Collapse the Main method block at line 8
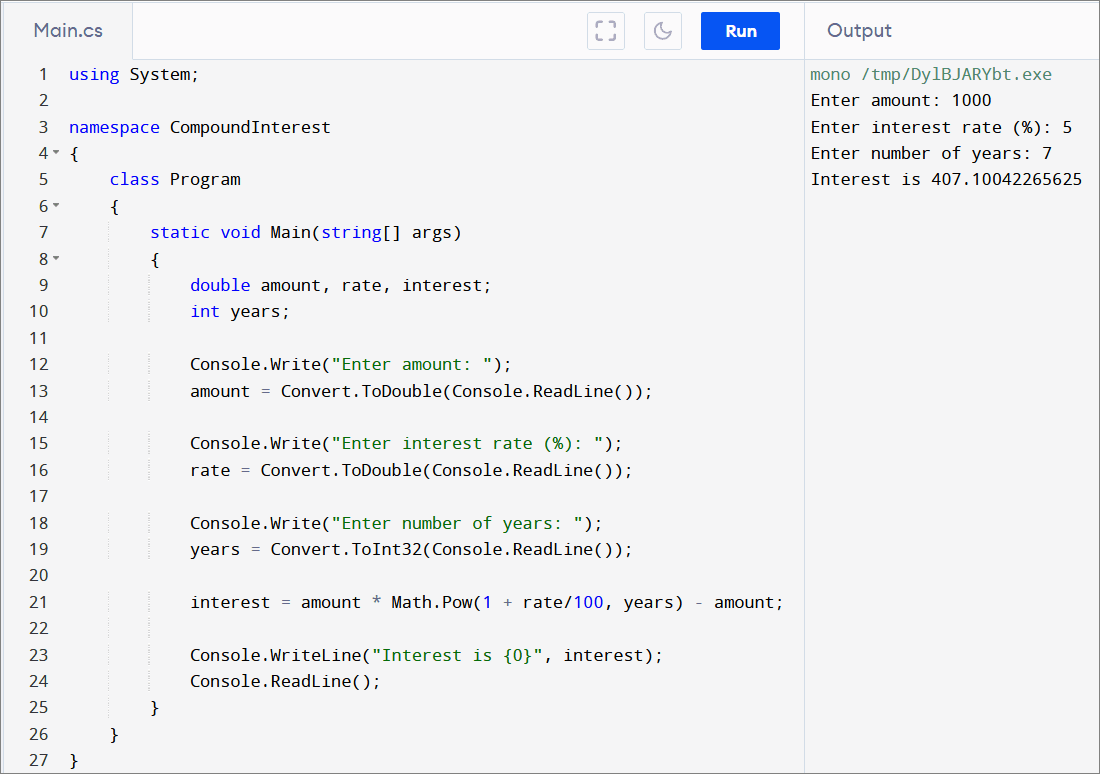This screenshot has height=774, width=1100. (x=56, y=258)
